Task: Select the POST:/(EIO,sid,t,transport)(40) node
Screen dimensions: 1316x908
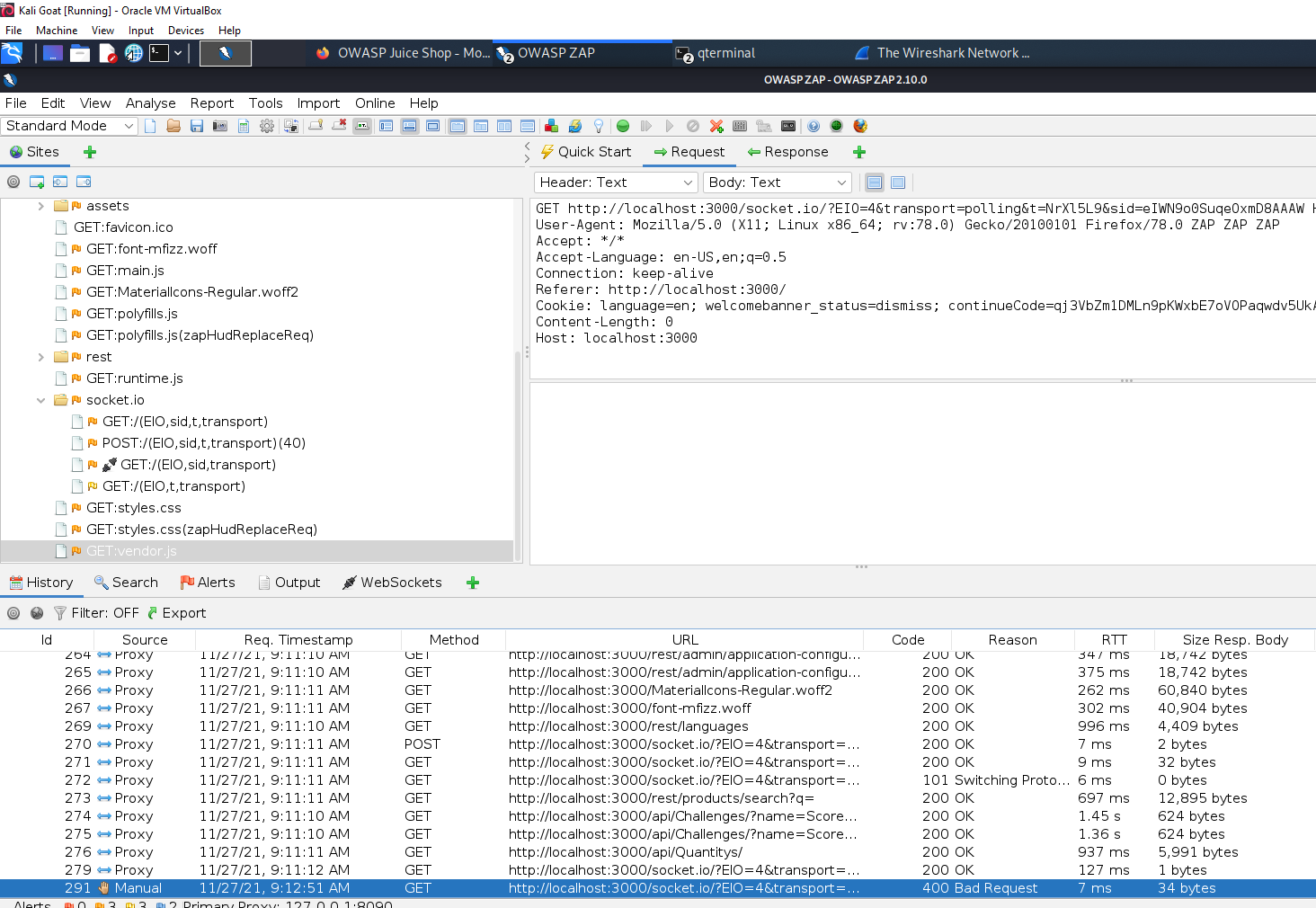Action: [x=204, y=443]
